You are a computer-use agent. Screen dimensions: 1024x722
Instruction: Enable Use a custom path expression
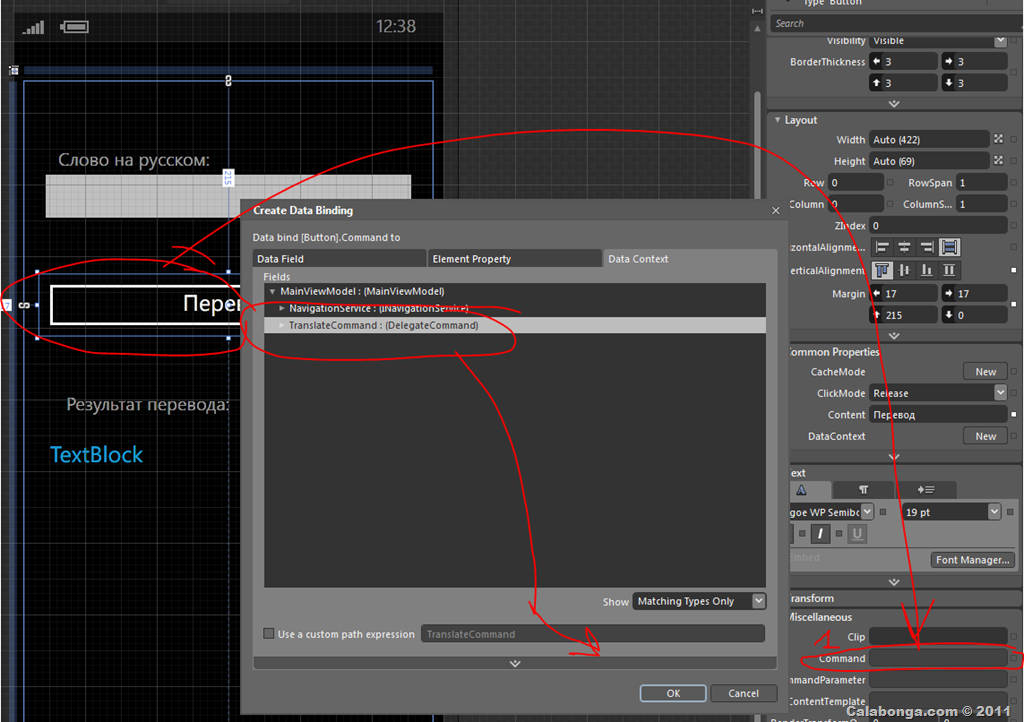(x=268, y=633)
